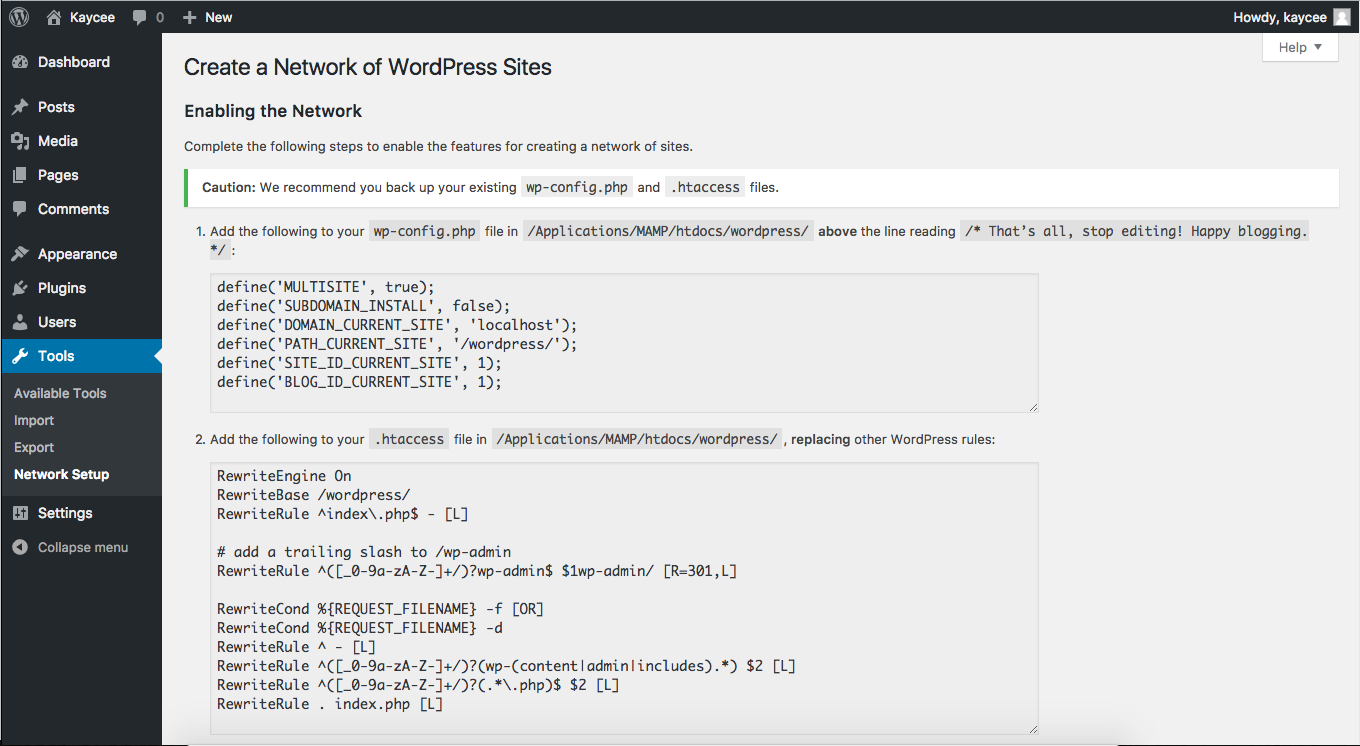This screenshot has height=746, width=1360.
Task: Click the Plugins plug icon
Action: pyautogui.click(x=20, y=288)
